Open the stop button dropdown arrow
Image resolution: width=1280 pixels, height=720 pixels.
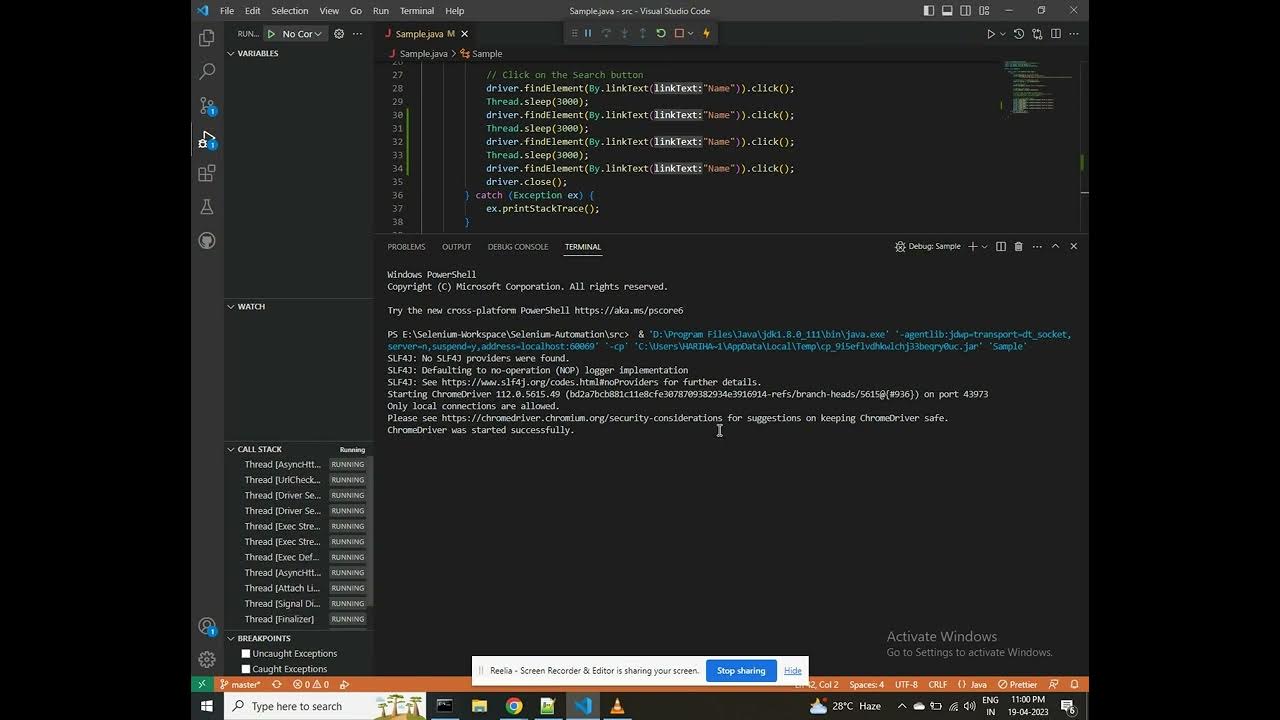pyautogui.click(x=690, y=33)
